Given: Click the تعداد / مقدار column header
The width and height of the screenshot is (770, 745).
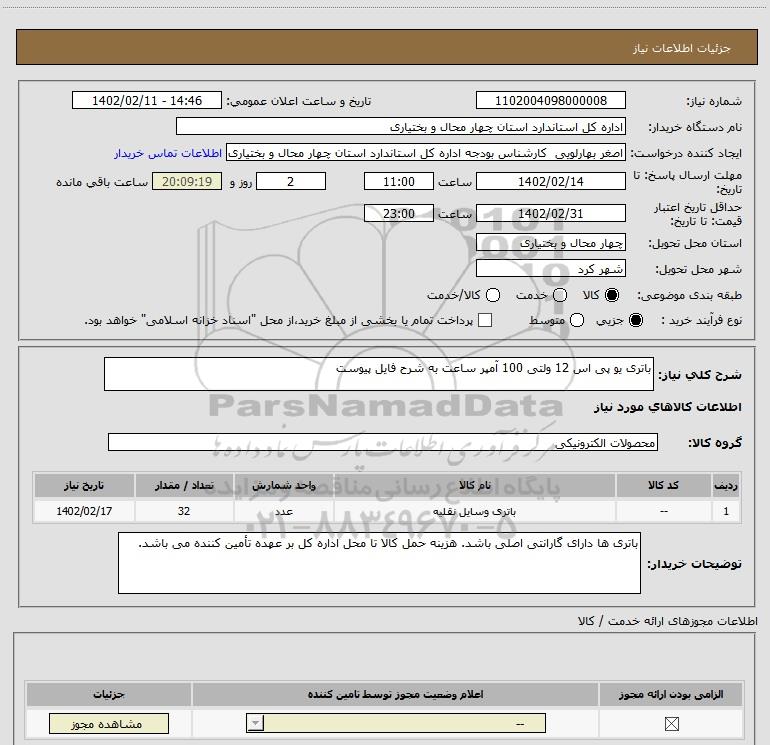Looking at the screenshot, I should coord(184,485).
